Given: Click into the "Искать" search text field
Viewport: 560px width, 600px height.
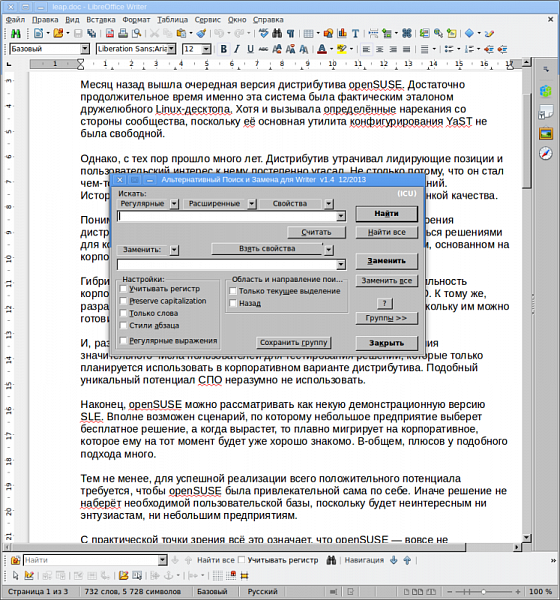Looking at the screenshot, I should click(x=227, y=217).
